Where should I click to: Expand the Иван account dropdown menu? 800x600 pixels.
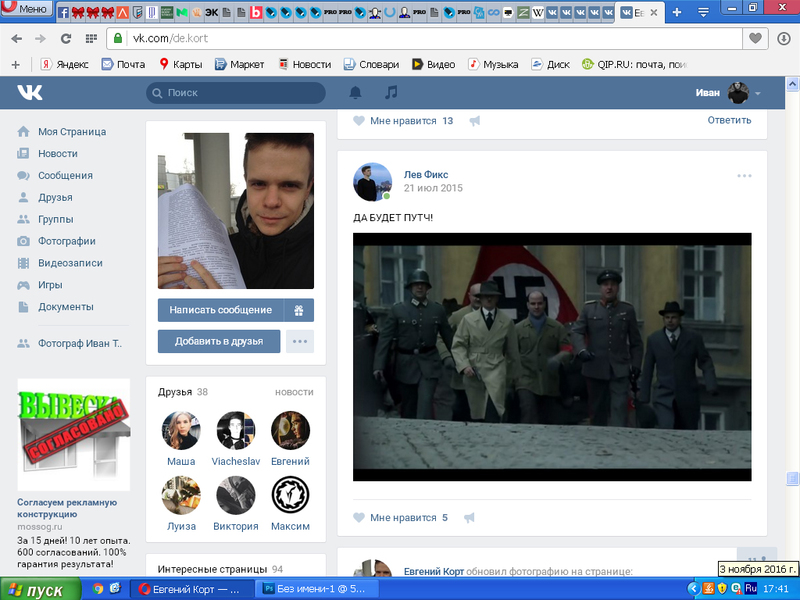tap(757, 93)
